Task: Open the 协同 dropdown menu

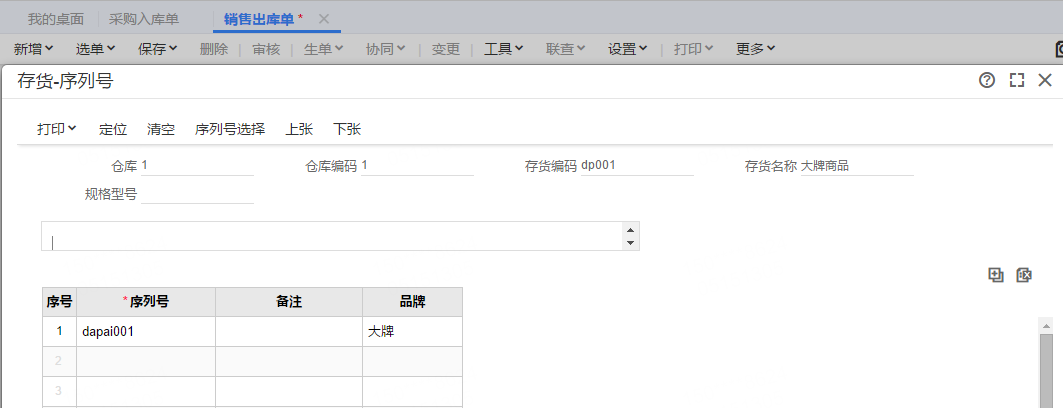Action: click(x=385, y=49)
